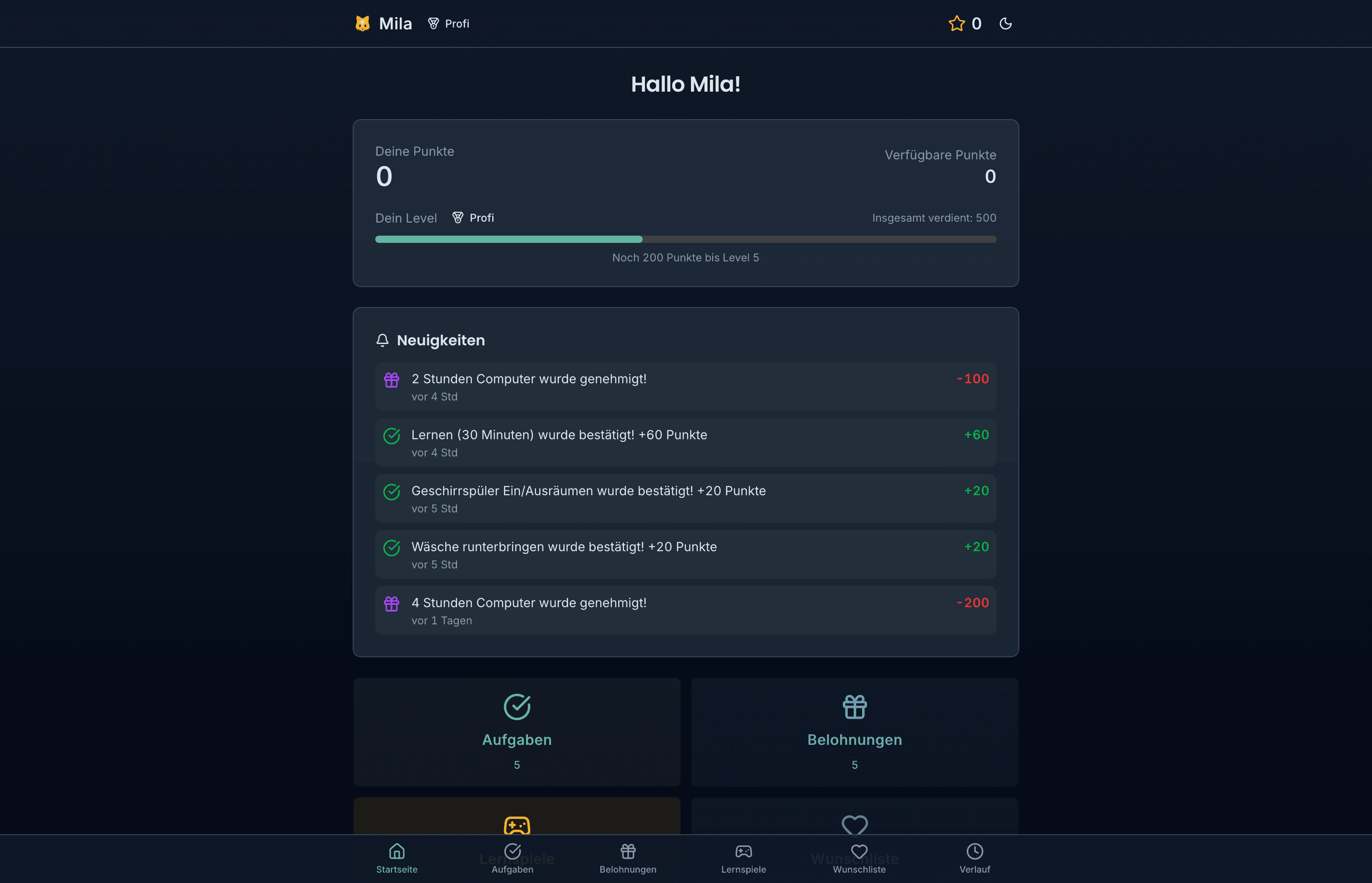This screenshot has height=883, width=1372.
Task: Select the gamepad Lernspiele icon in bottom nav
Action: tap(743, 852)
